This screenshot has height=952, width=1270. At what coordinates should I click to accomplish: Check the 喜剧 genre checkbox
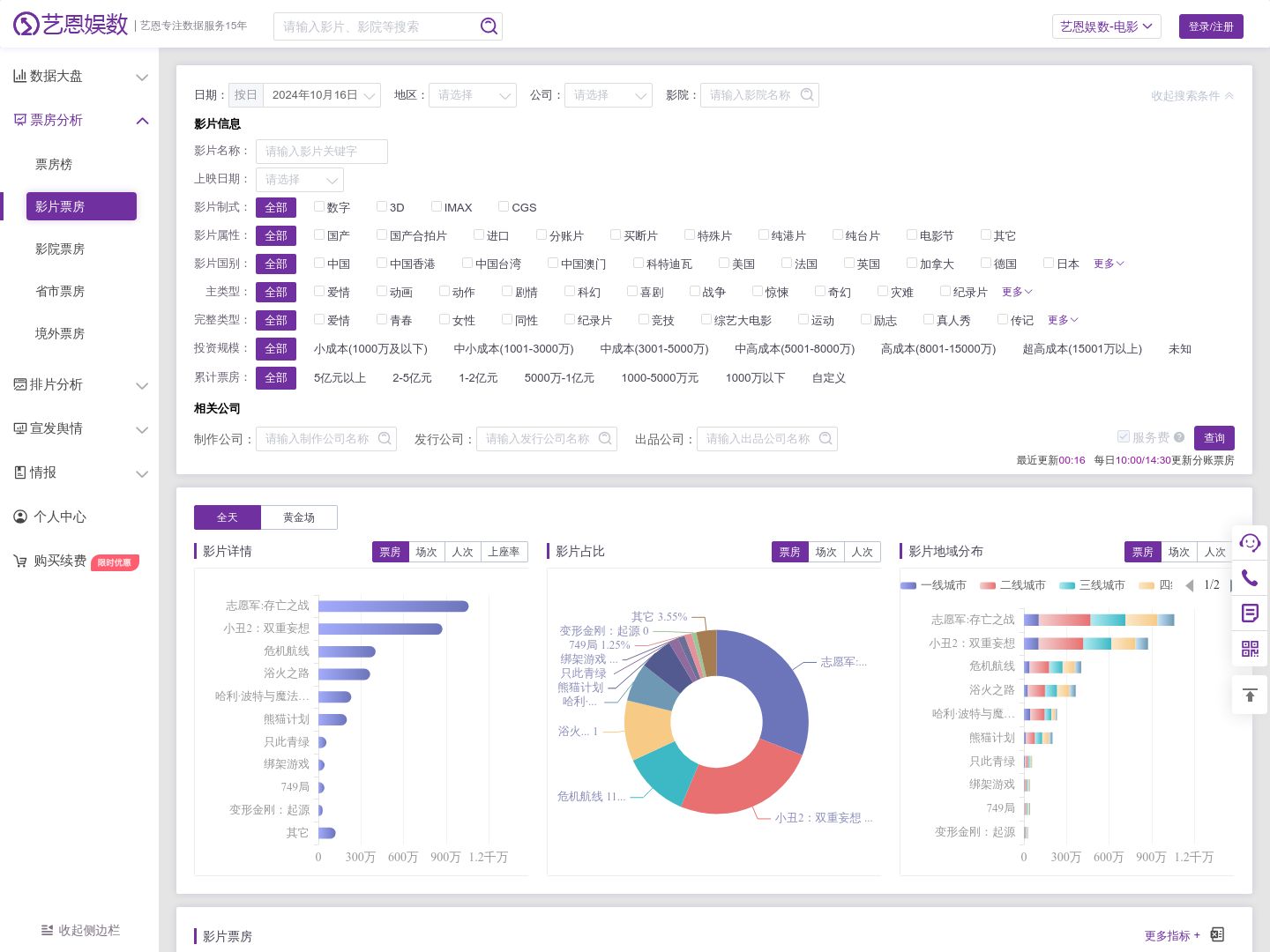(632, 291)
